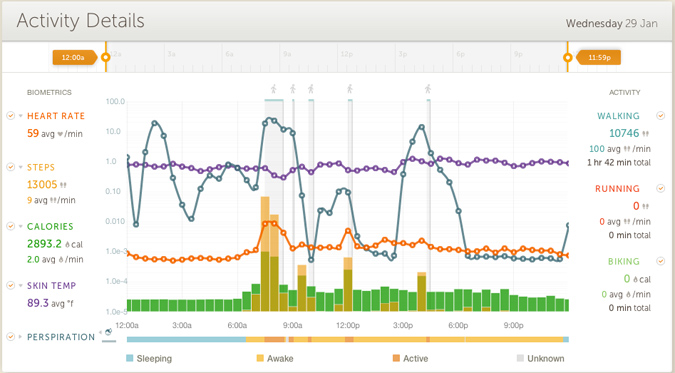The image size is (675, 373).
Task: Click the Wednesday 29 Jan date
Action: pos(612,23)
